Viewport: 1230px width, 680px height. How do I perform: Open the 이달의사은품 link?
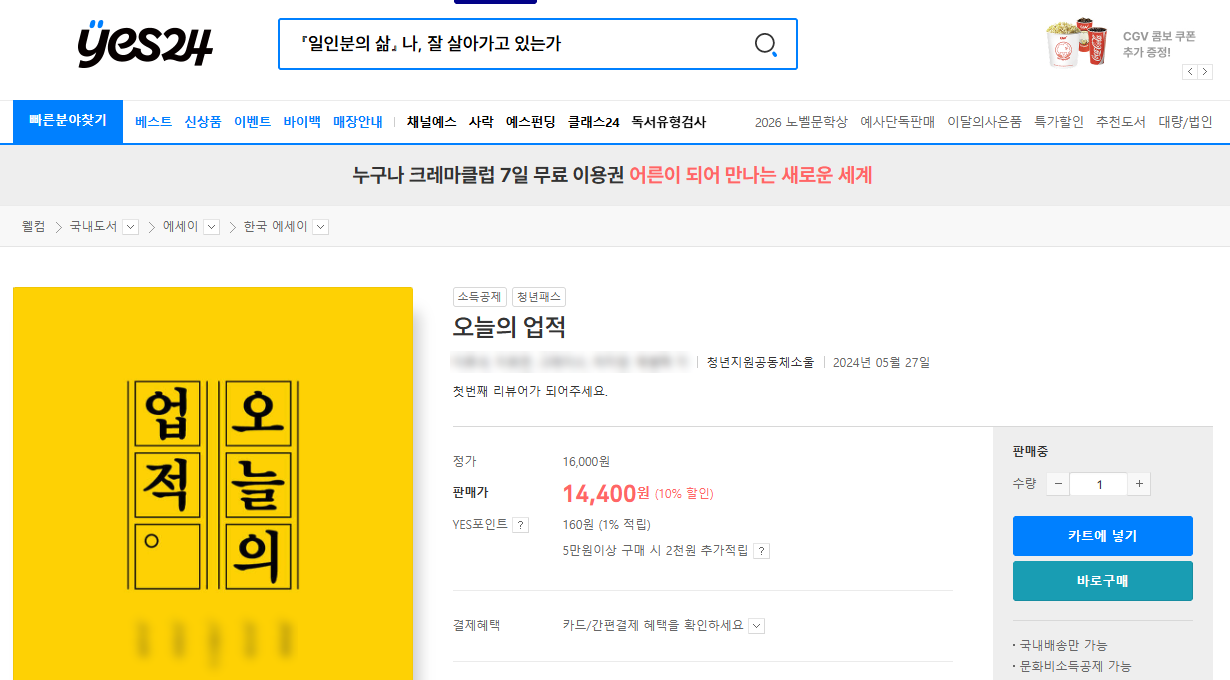pyautogui.click(x=984, y=122)
